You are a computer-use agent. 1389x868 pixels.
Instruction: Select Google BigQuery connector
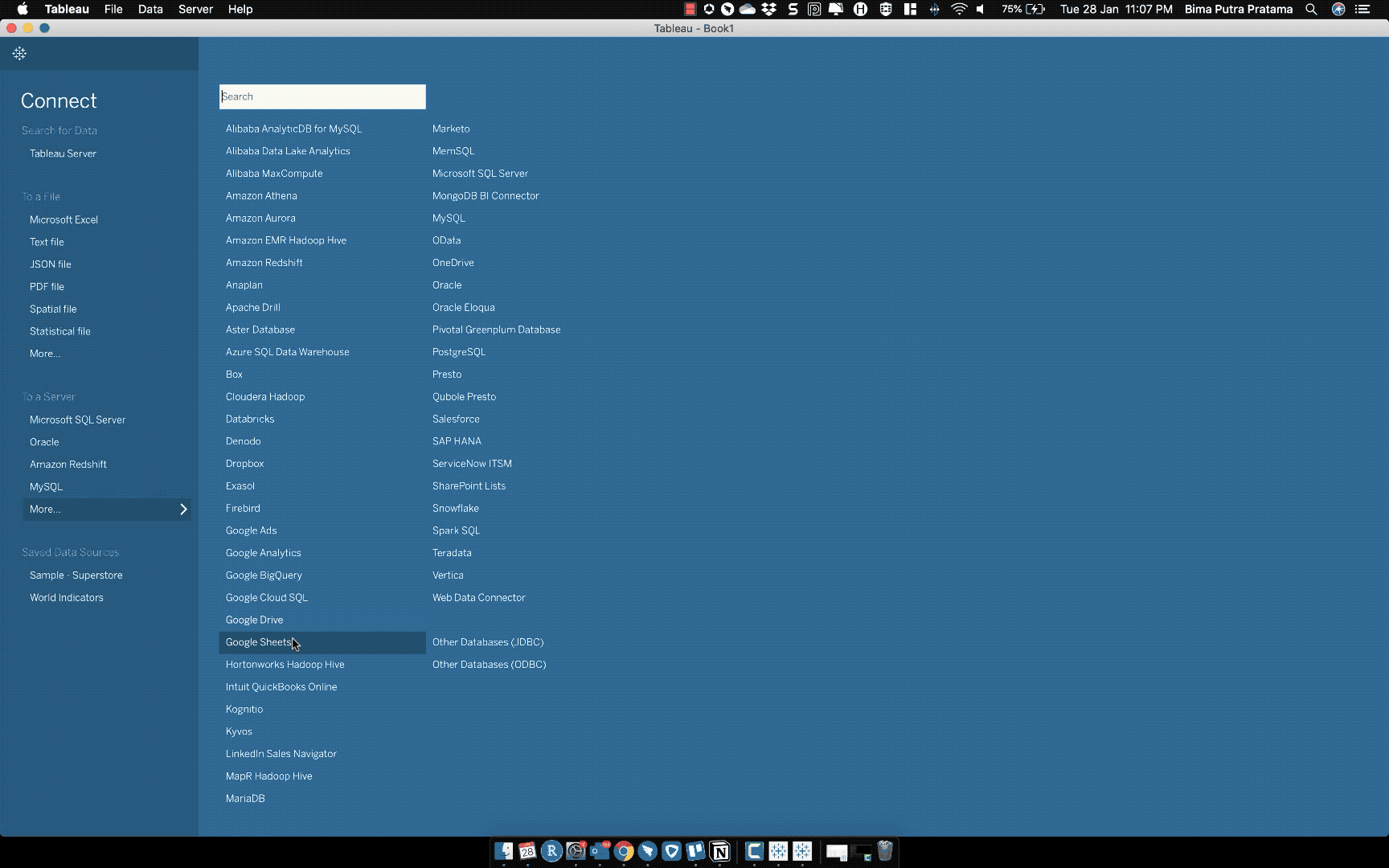point(264,575)
